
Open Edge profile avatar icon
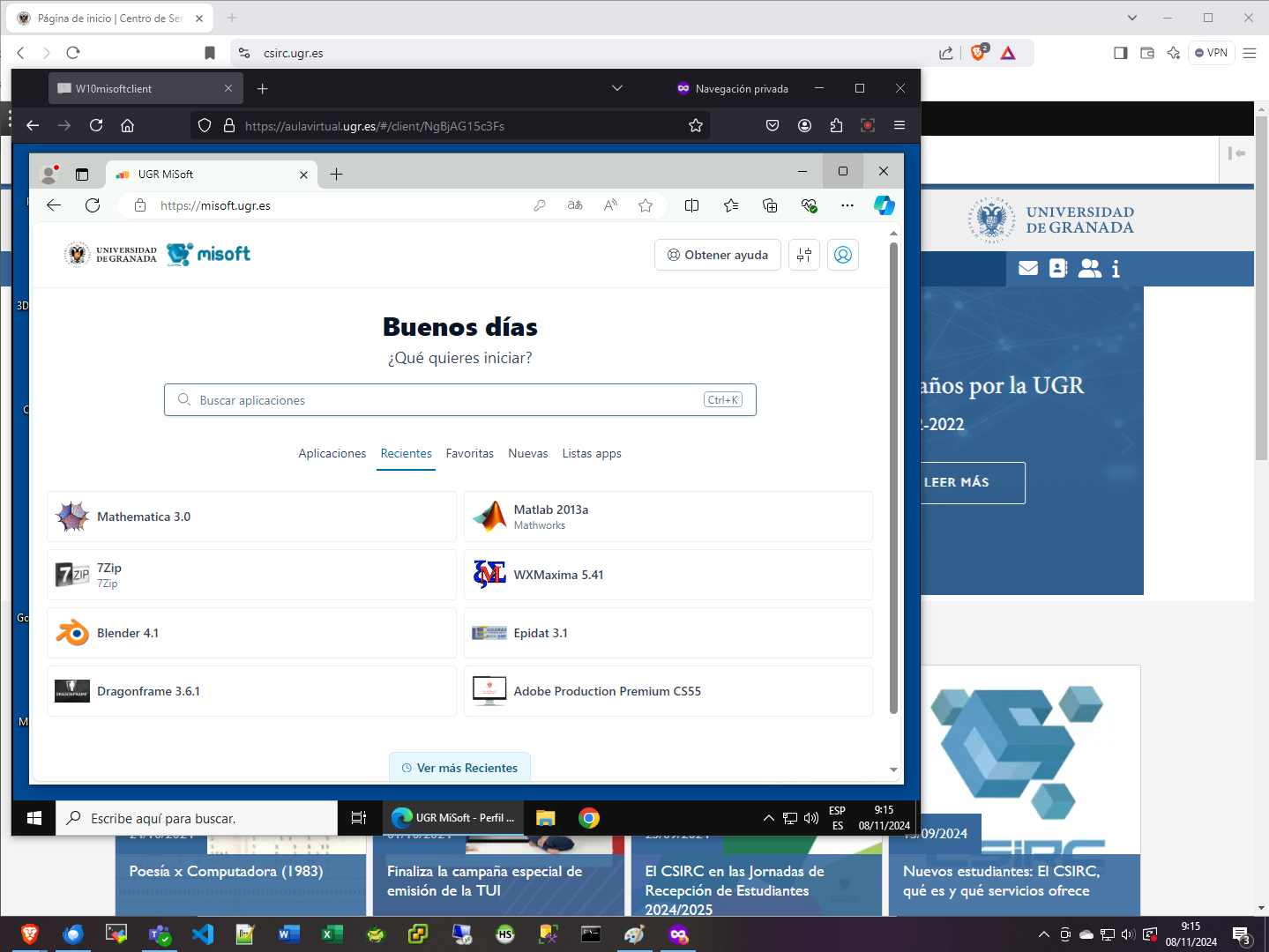click(x=49, y=175)
